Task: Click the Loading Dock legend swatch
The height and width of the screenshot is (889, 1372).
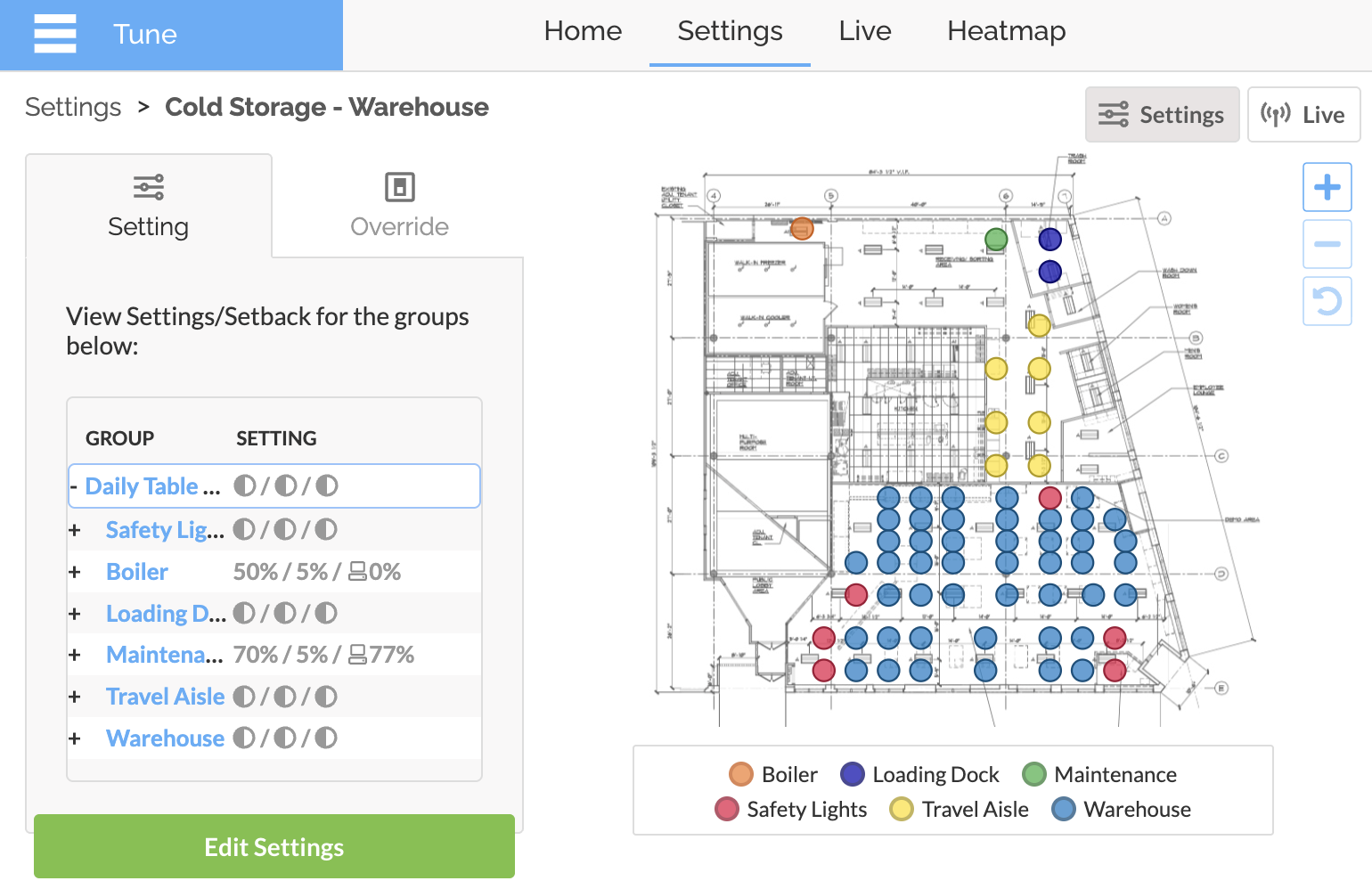Action: [853, 774]
